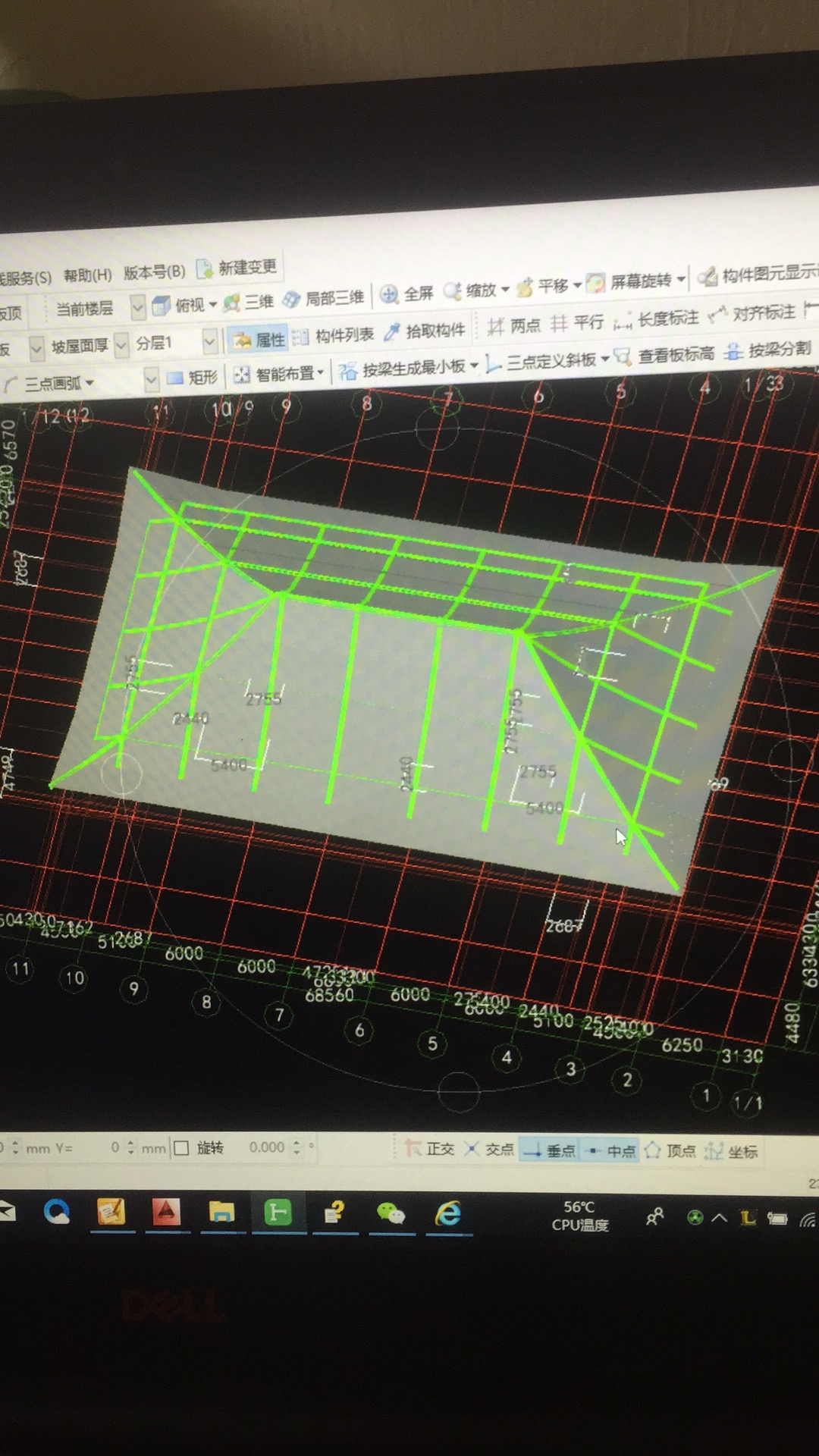Open the 三点画弧 dropdown
This screenshot has height=1456, width=819.
[89, 383]
